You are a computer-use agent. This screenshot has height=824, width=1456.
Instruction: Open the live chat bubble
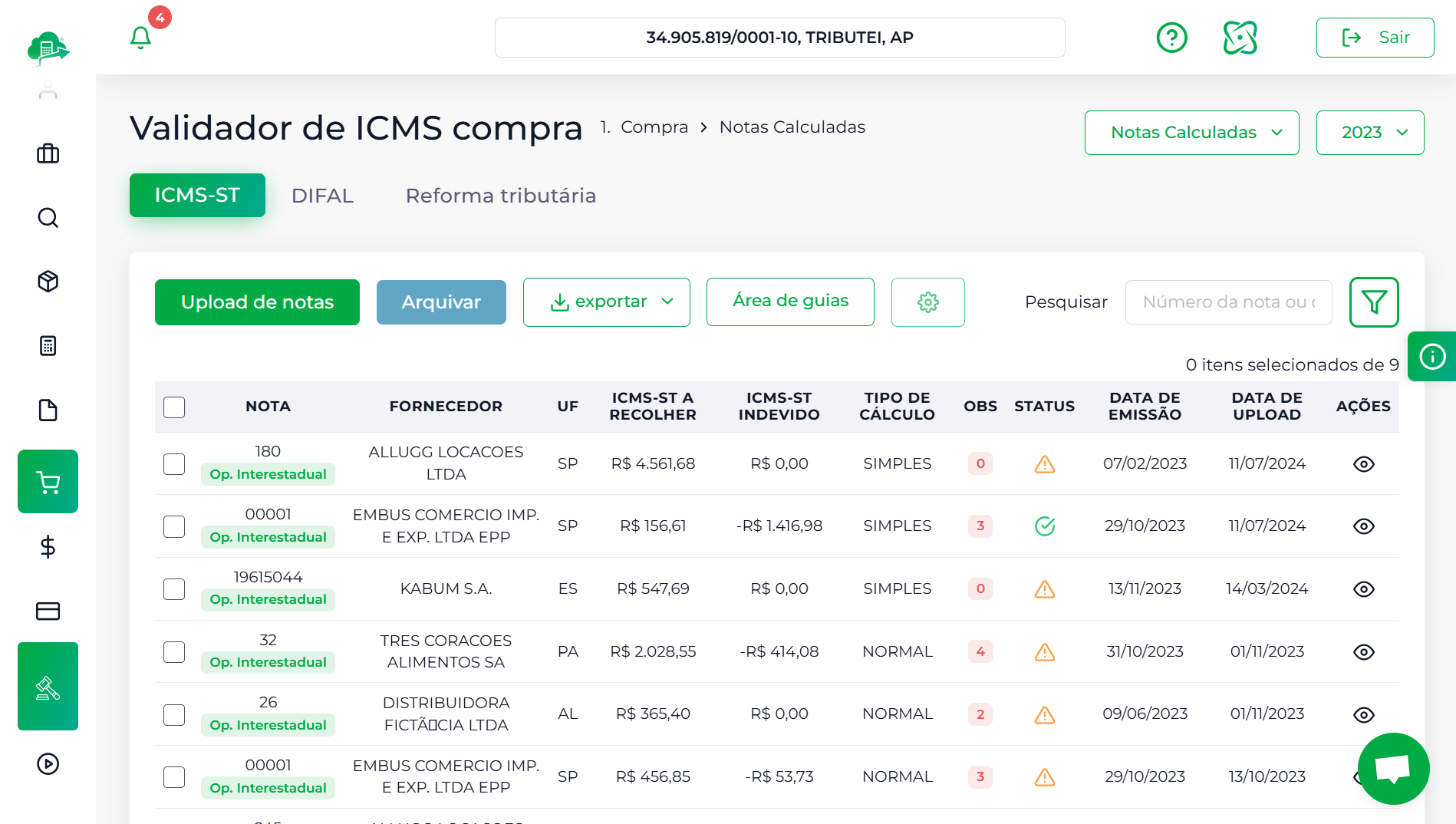[x=1392, y=768]
